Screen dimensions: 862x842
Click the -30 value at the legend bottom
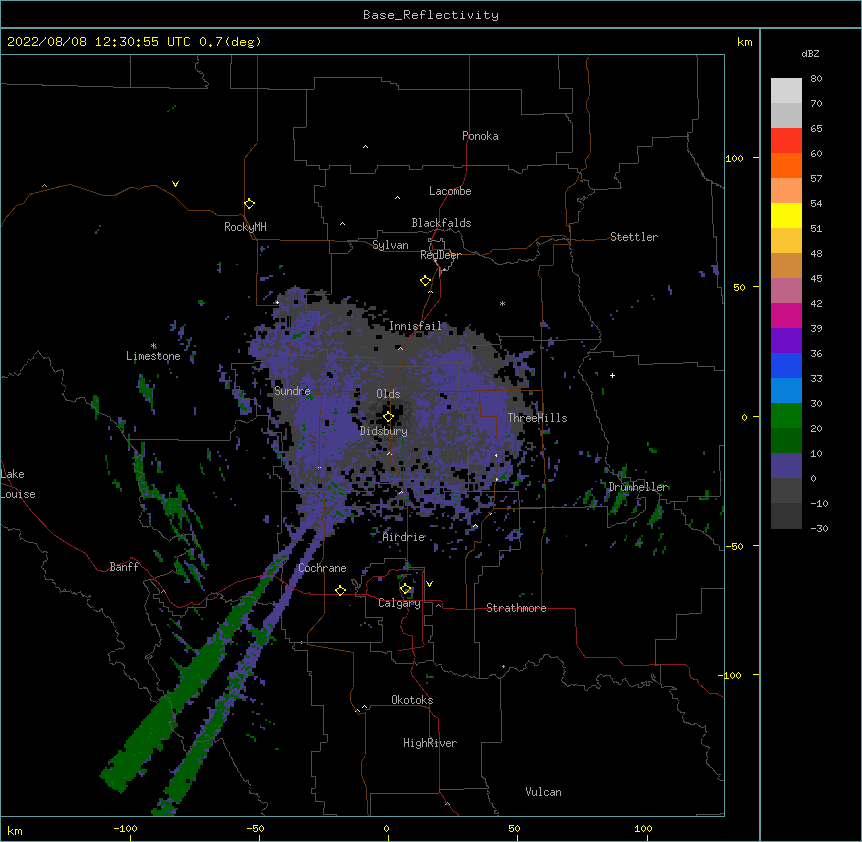pyautogui.click(x=819, y=529)
